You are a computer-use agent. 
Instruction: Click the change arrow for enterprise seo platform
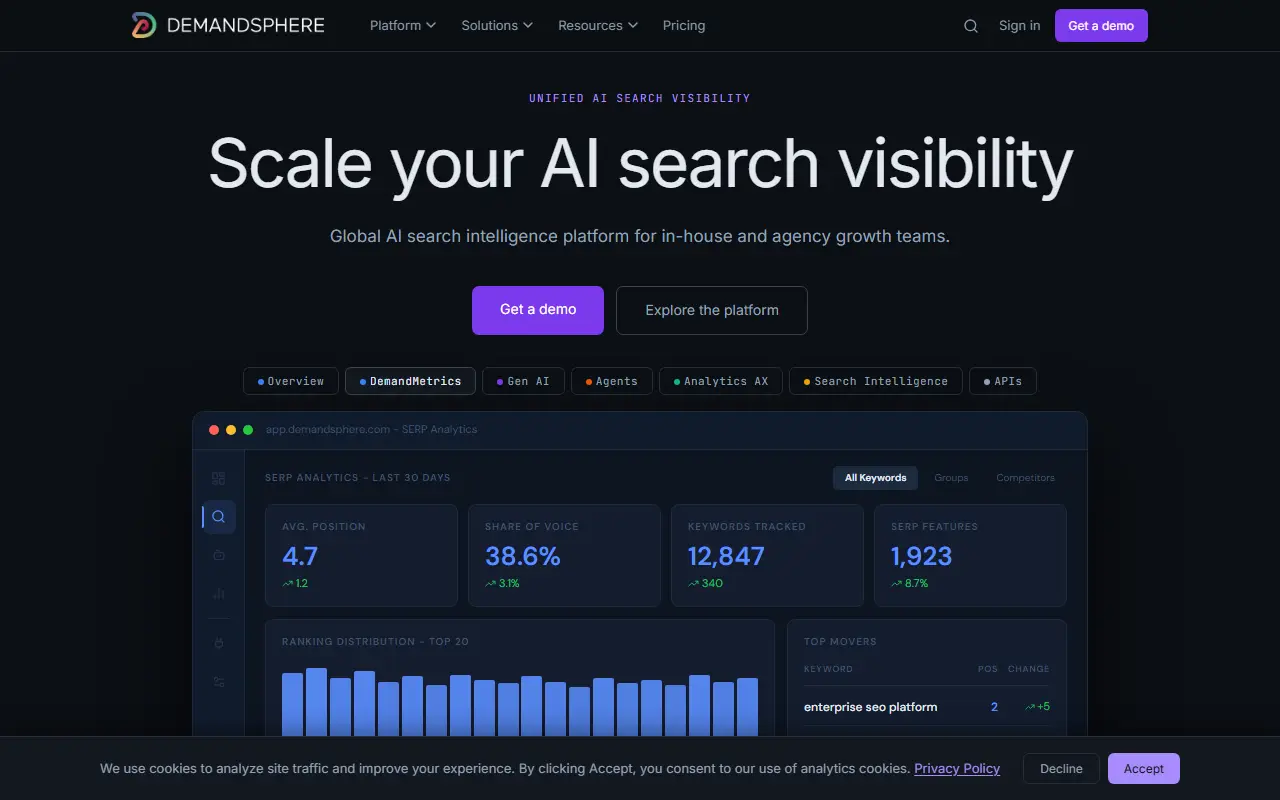(x=1030, y=707)
